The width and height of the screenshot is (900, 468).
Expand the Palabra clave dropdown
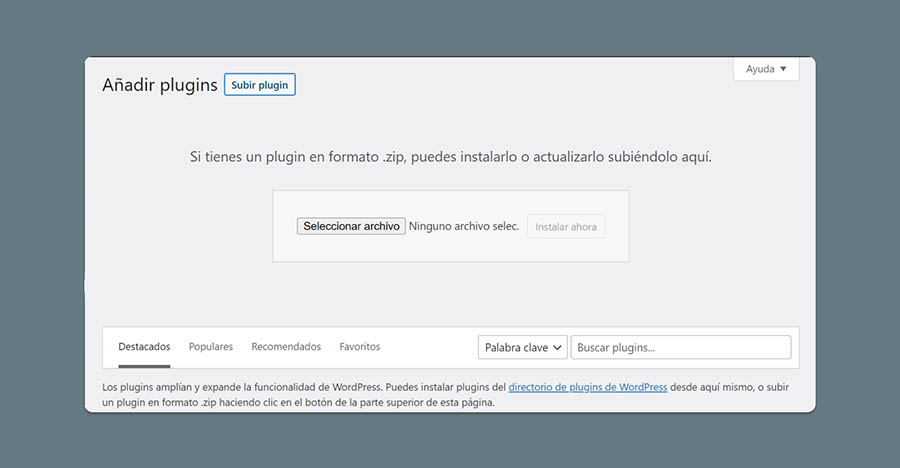pos(522,348)
